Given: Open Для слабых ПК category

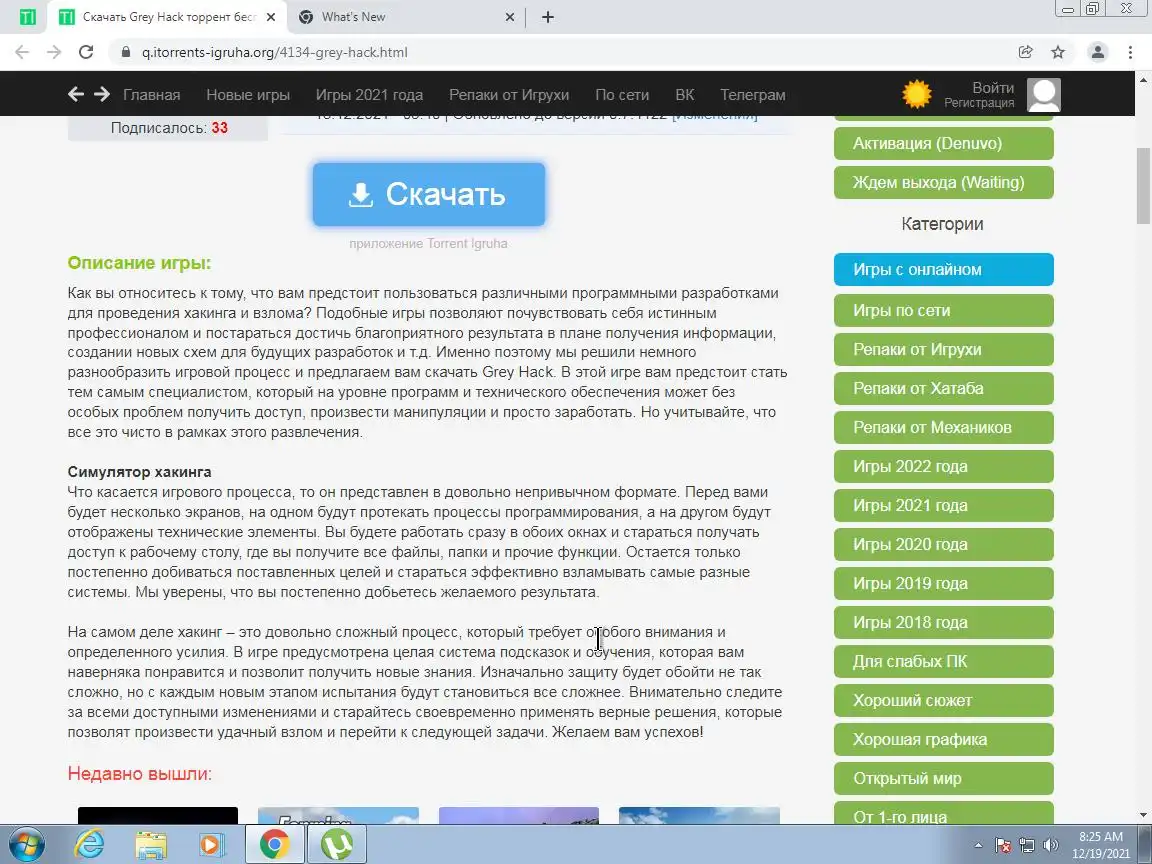Looking at the screenshot, I should pos(943,660).
